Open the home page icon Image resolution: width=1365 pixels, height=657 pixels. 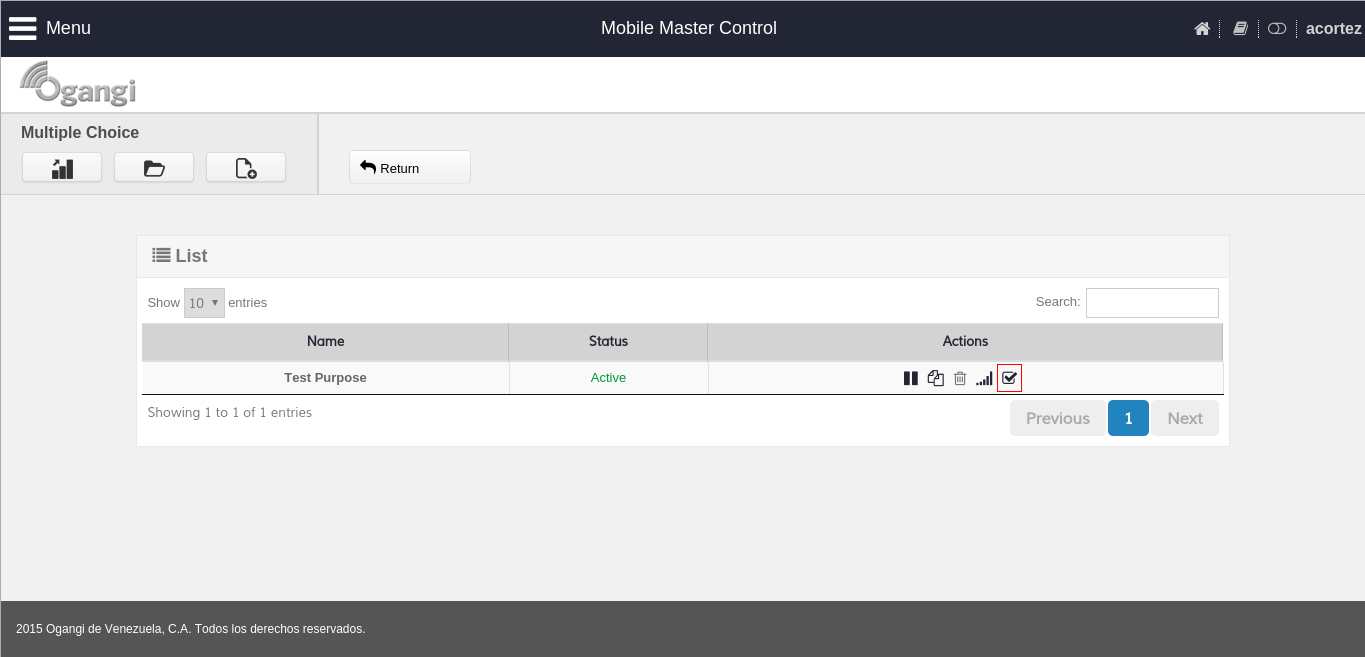pyautogui.click(x=1202, y=29)
